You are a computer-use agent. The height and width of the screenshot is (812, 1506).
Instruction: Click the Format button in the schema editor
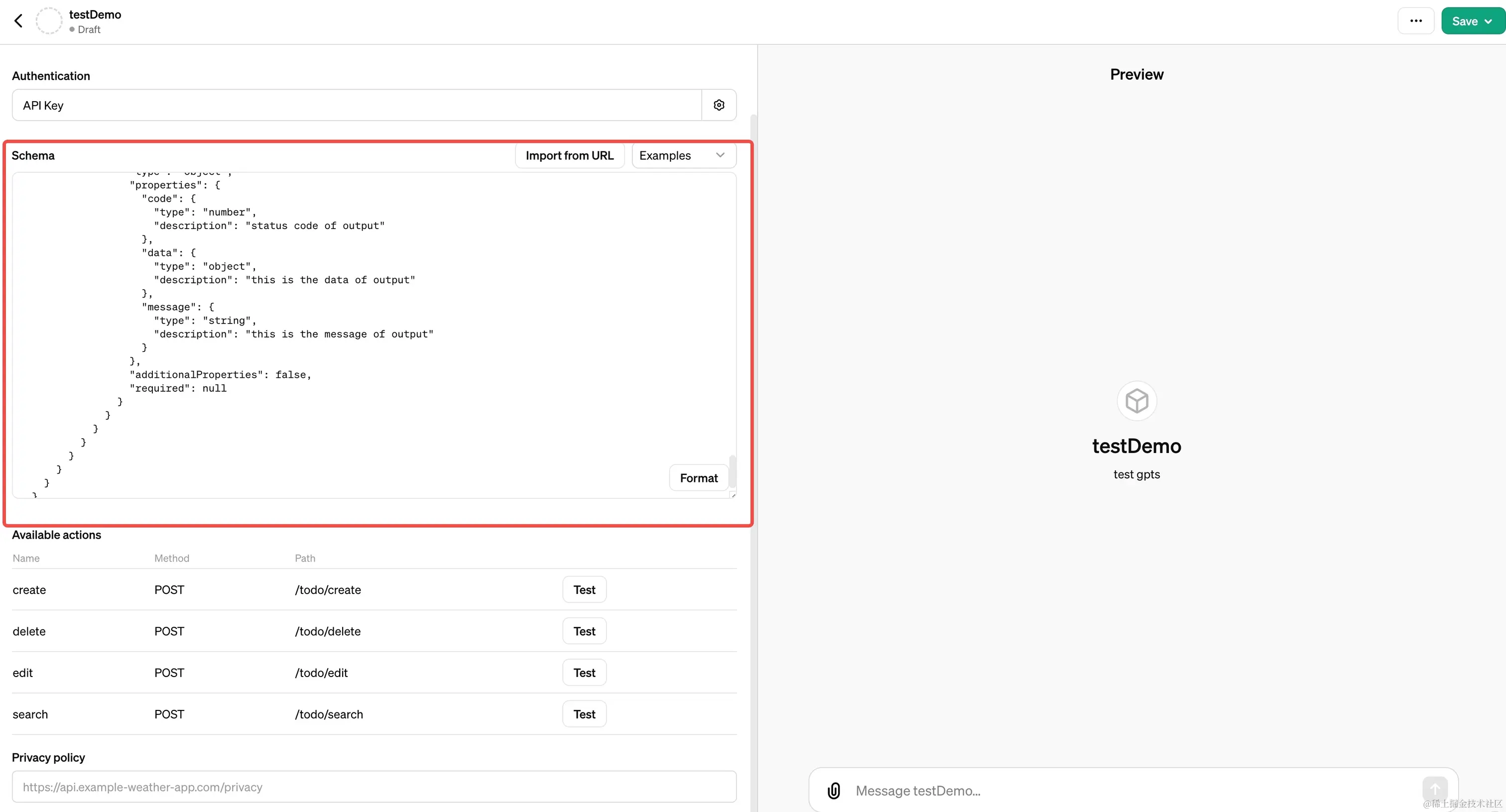[698, 477]
